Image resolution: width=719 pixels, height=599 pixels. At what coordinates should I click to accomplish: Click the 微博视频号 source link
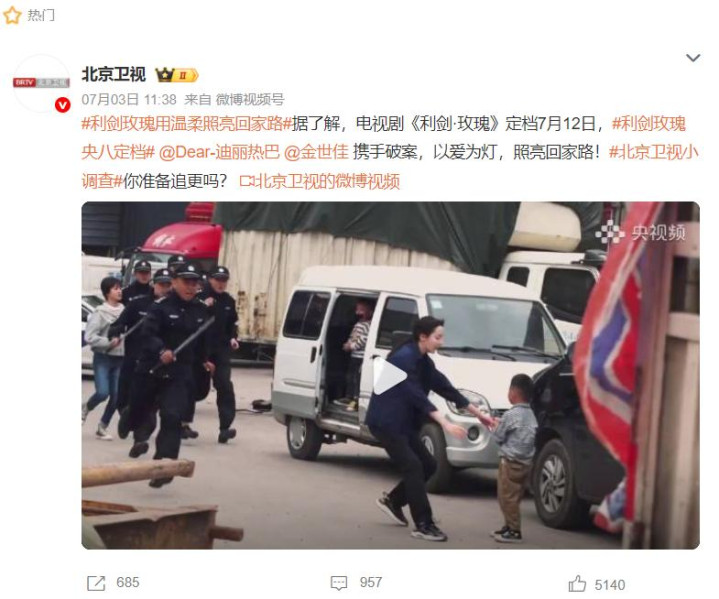(x=250, y=100)
